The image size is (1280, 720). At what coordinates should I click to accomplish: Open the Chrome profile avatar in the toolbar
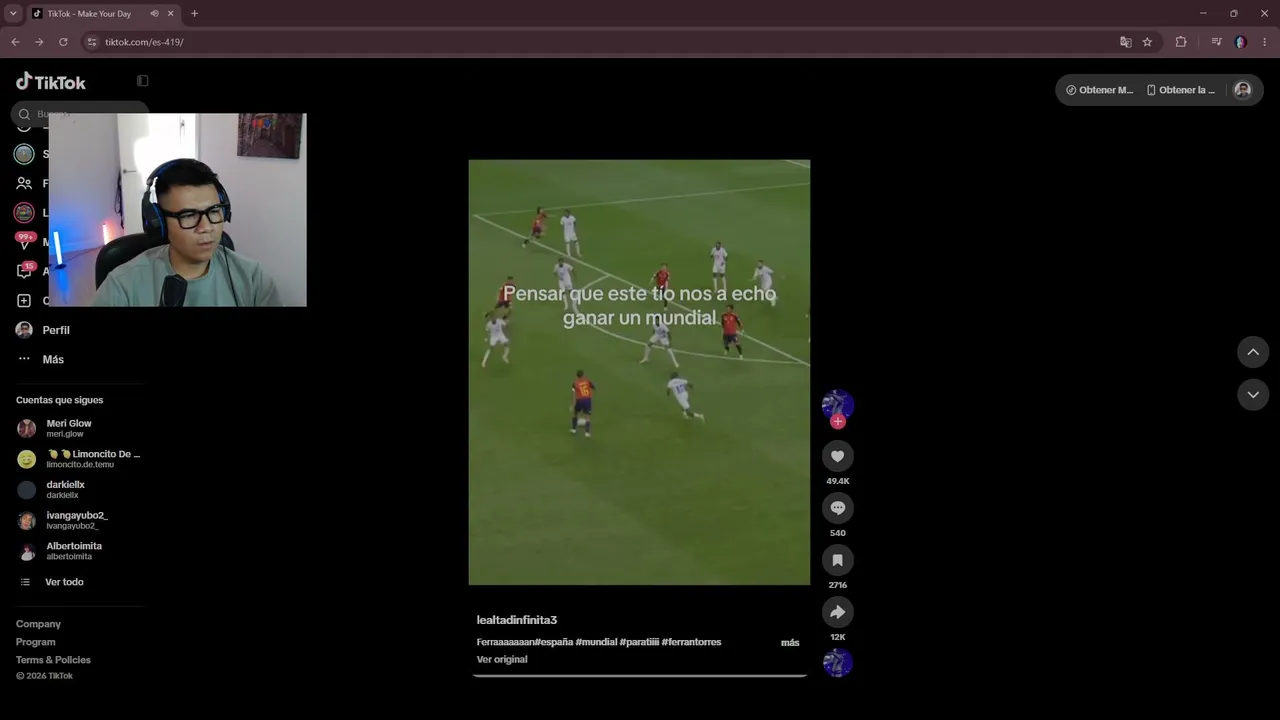pyautogui.click(x=1240, y=42)
